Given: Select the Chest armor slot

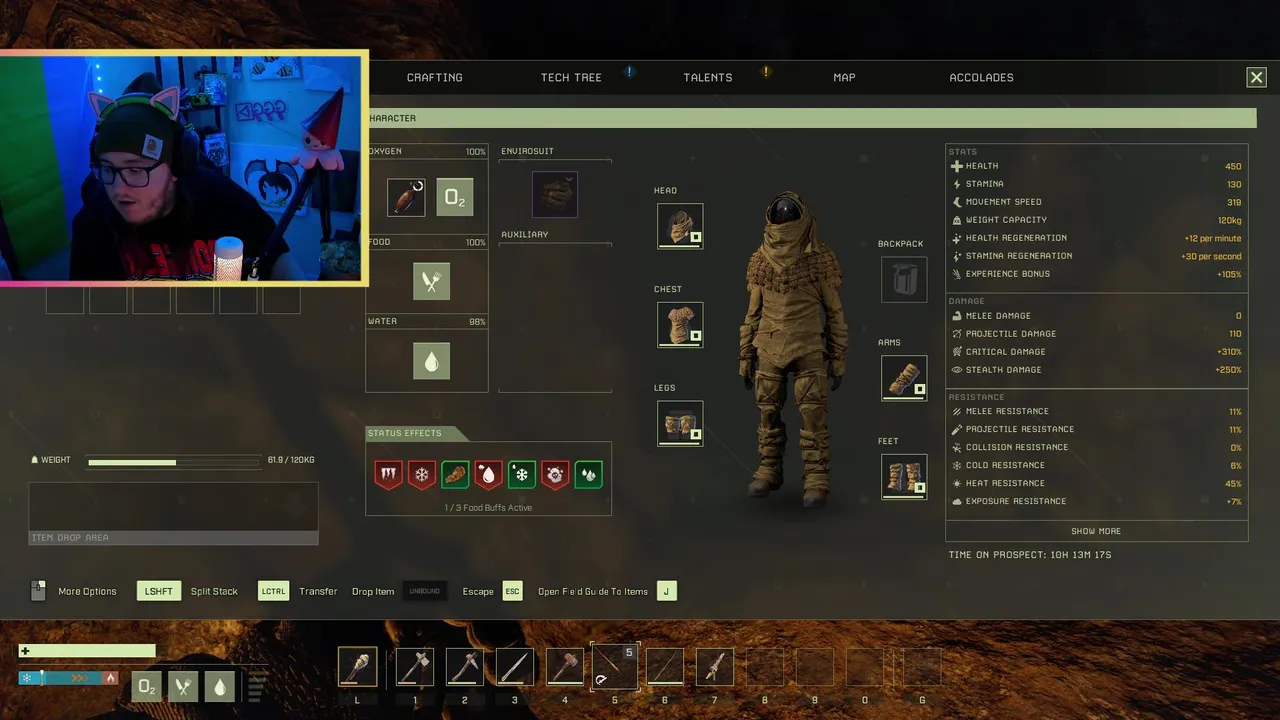Looking at the screenshot, I should (x=680, y=325).
